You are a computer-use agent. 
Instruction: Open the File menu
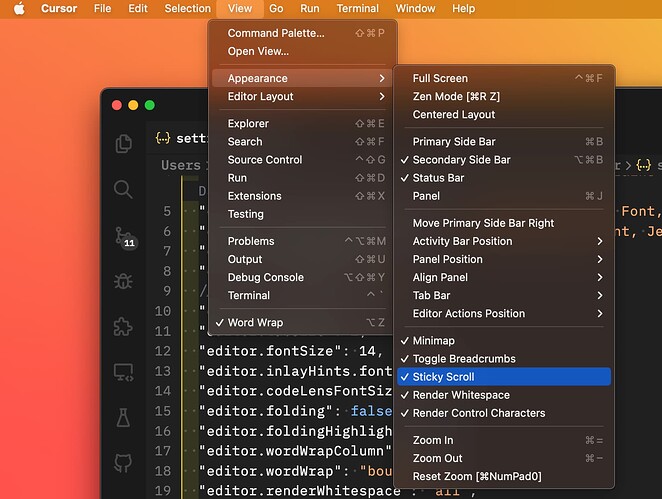pos(103,8)
